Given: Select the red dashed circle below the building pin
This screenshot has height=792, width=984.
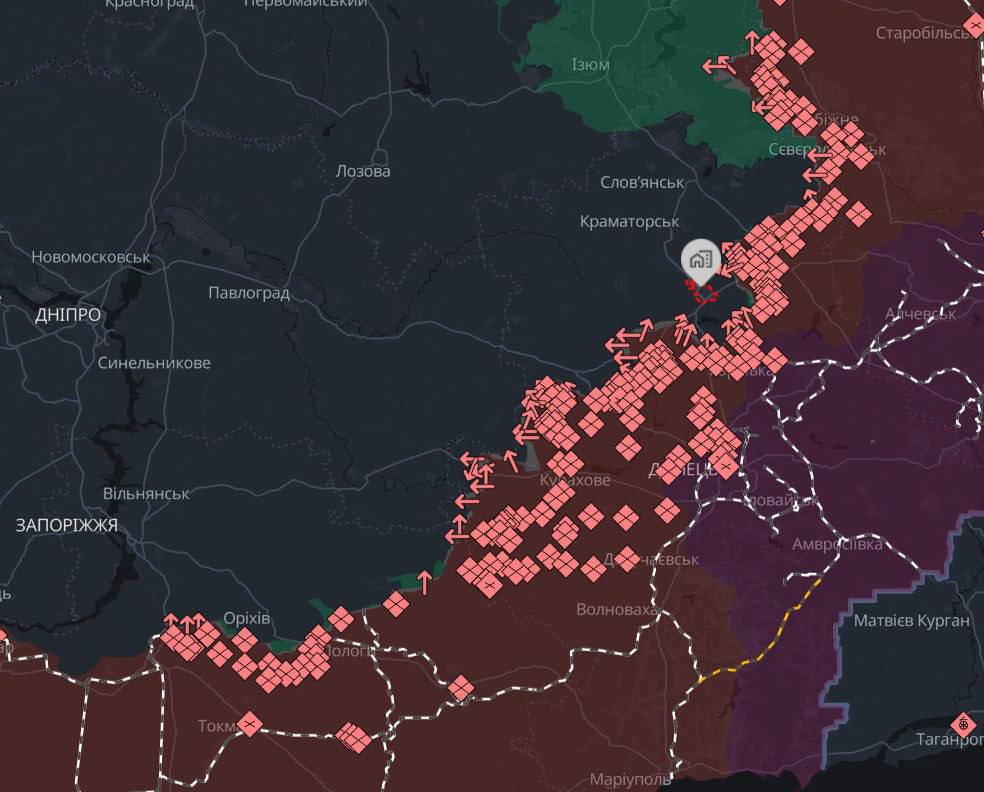Looking at the screenshot, I should tap(703, 293).
